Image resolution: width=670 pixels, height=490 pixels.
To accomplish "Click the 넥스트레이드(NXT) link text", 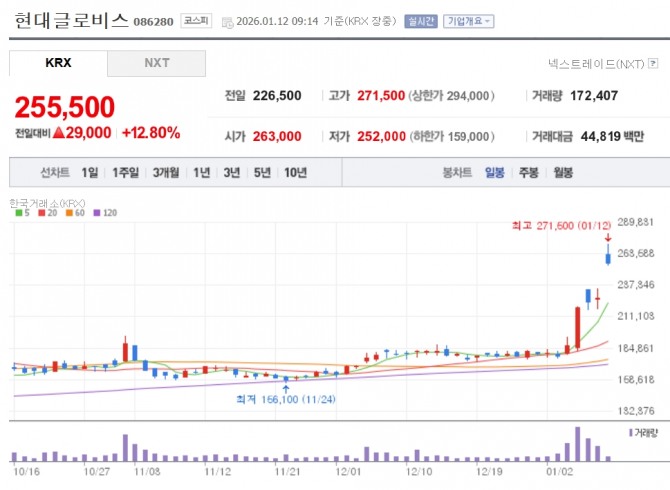I will 596,64.
